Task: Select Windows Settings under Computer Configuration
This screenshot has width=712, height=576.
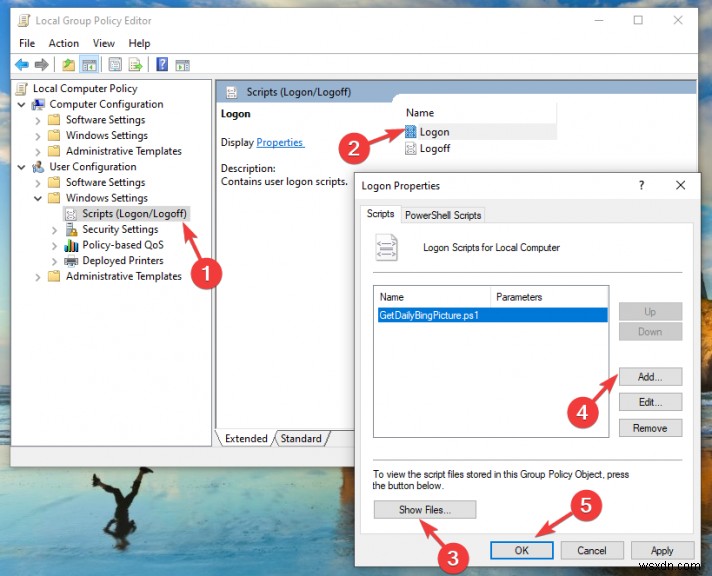Action: pyautogui.click(x=107, y=135)
